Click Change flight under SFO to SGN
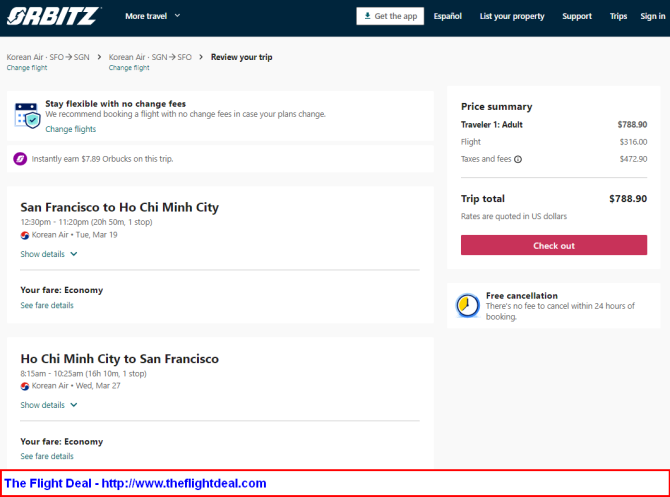The height and width of the screenshot is (497, 670). 27,68
